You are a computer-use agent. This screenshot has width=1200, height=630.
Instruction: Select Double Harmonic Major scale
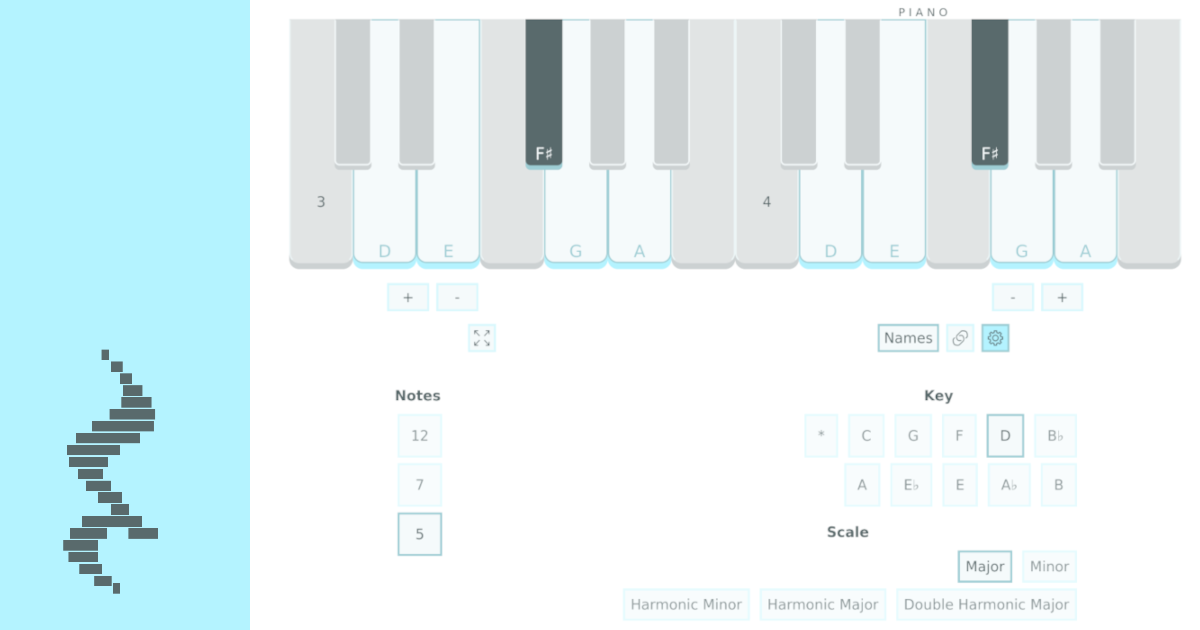(x=987, y=604)
